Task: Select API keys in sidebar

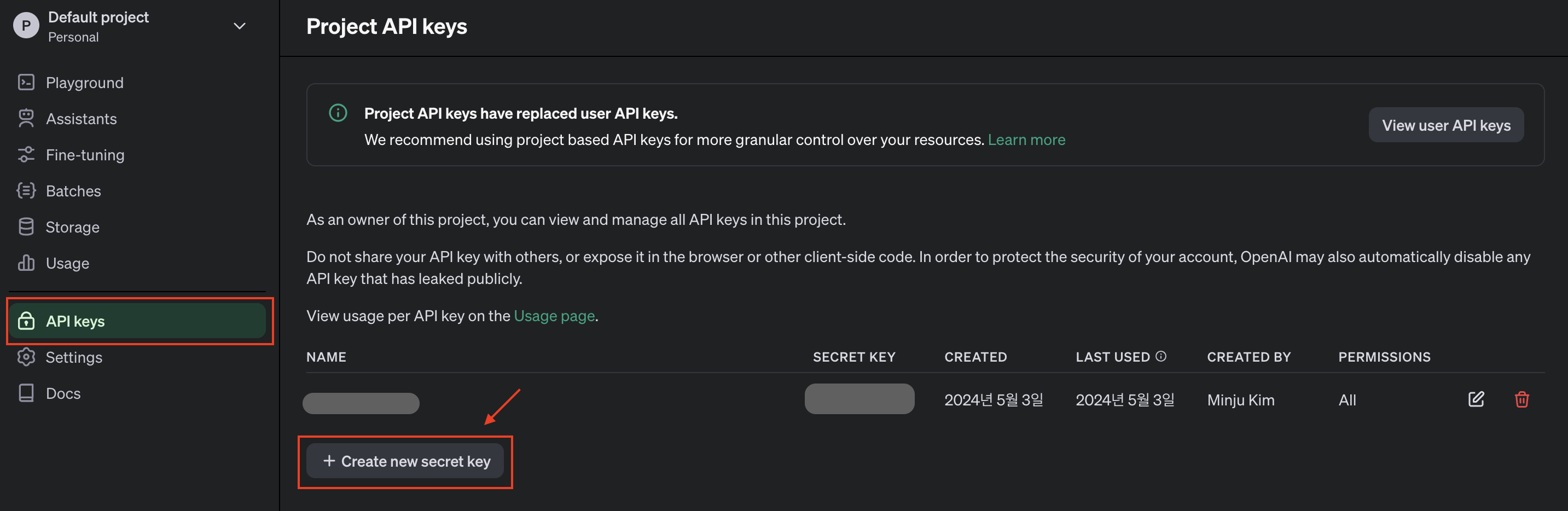Action: click(x=137, y=321)
